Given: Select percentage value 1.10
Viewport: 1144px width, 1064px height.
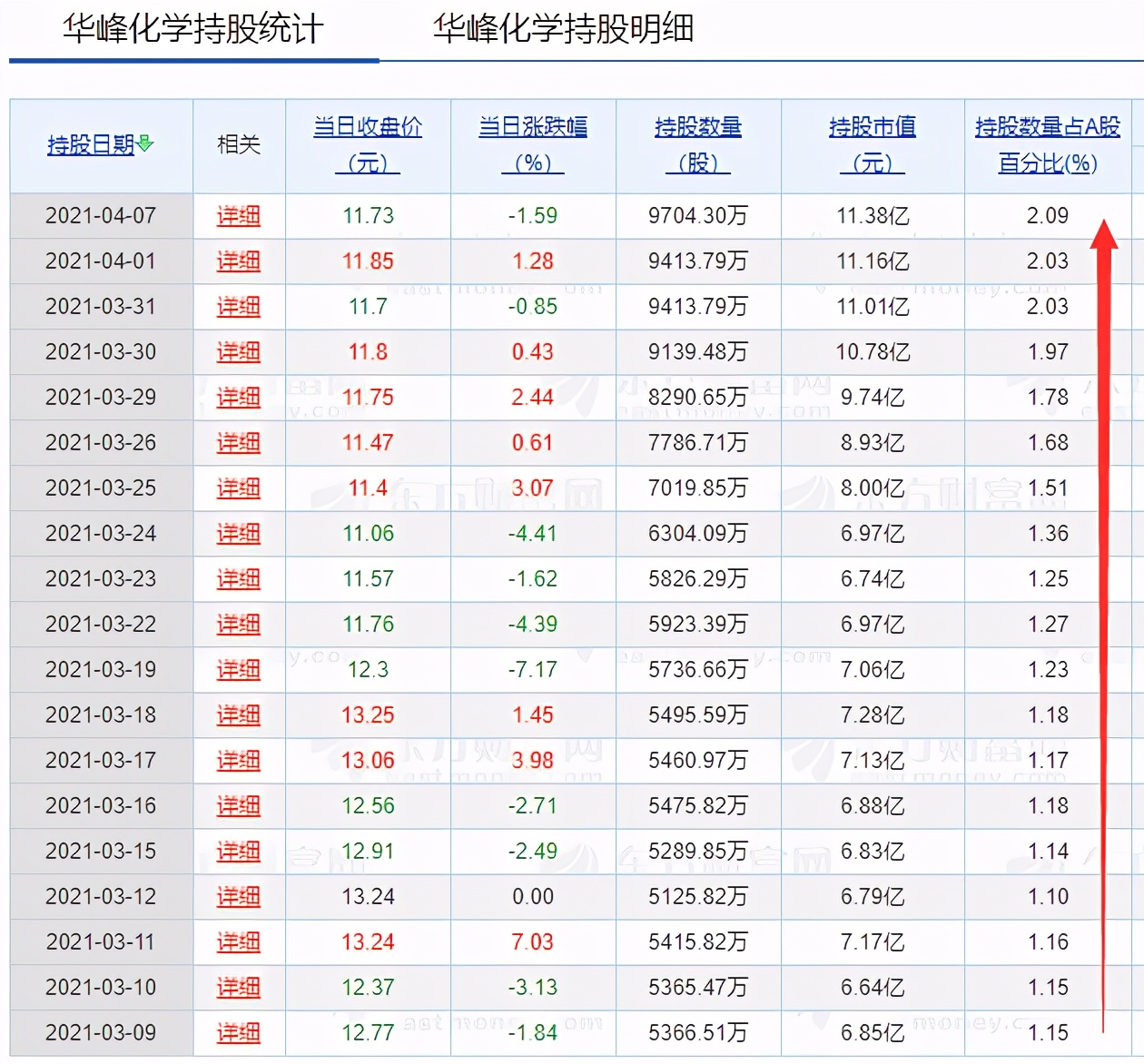Looking at the screenshot, I should 1048,897.
